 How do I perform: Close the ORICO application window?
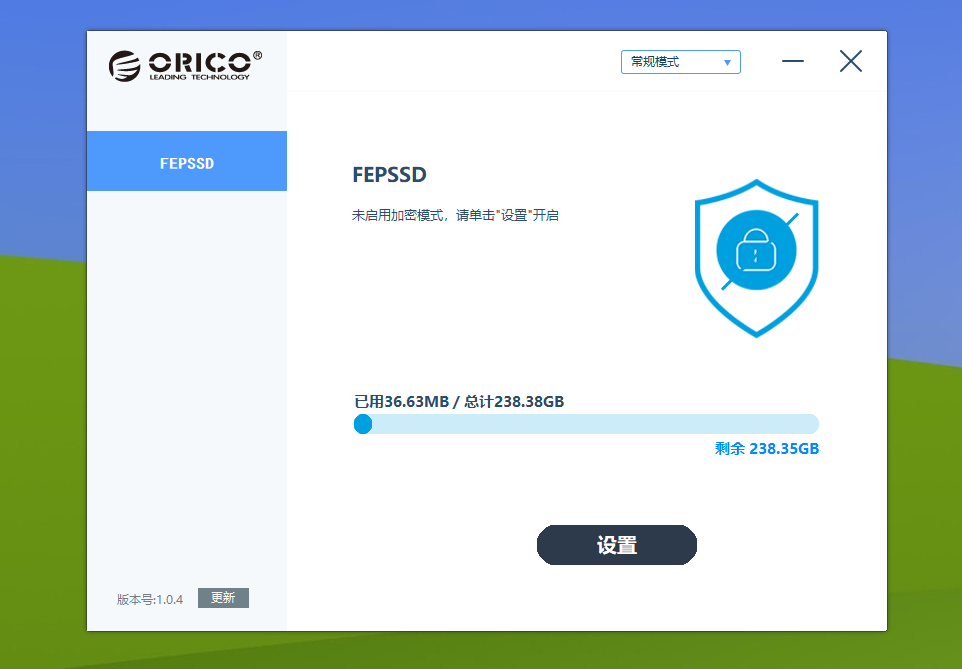[x=851, y=61]
